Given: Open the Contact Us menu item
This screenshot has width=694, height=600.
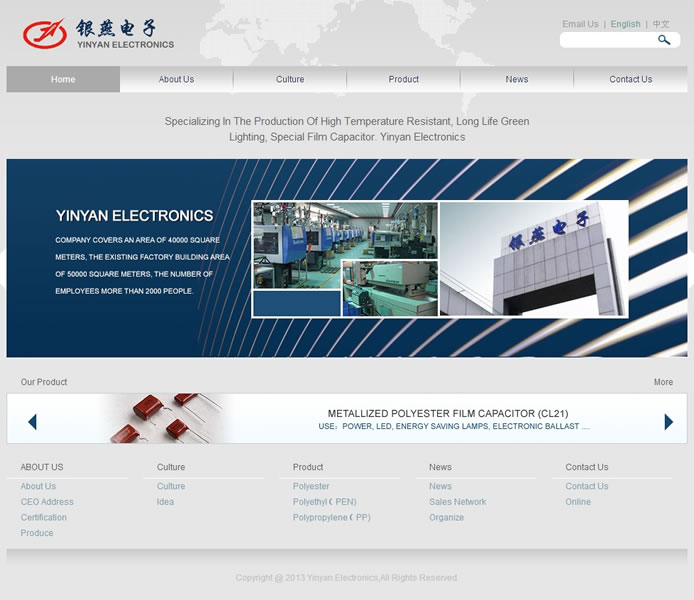Looking at the screenshot, I should pyautogui.click(x=631, y=79).
